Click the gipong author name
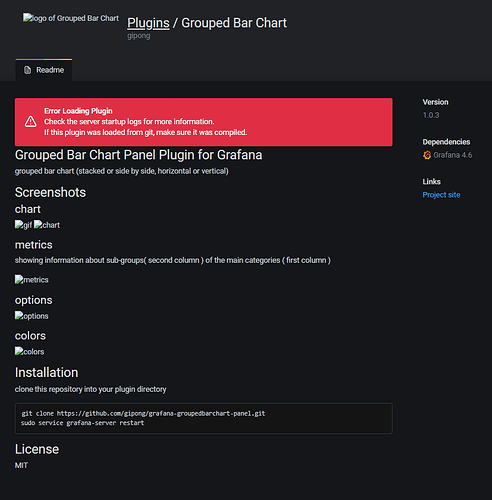Viewport: 492px width, 500px height. pyautogui.click(x=139, y=36)
